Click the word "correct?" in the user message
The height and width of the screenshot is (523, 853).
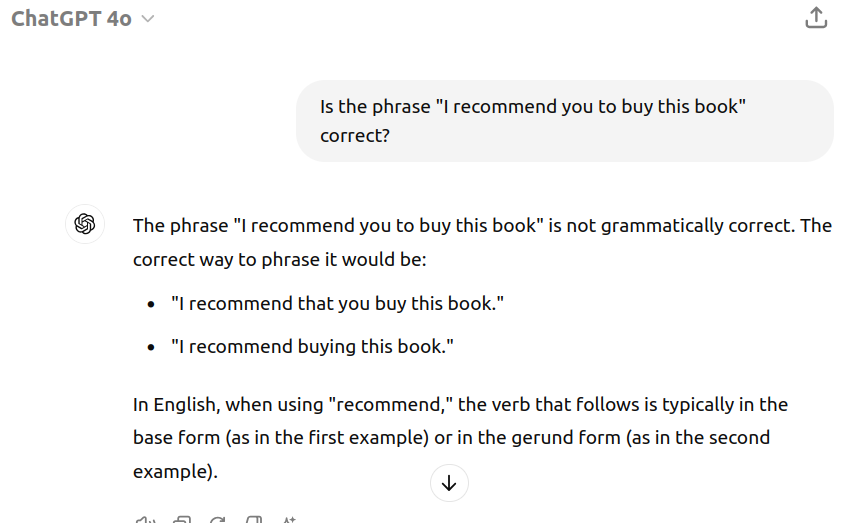tap(355, 136)
